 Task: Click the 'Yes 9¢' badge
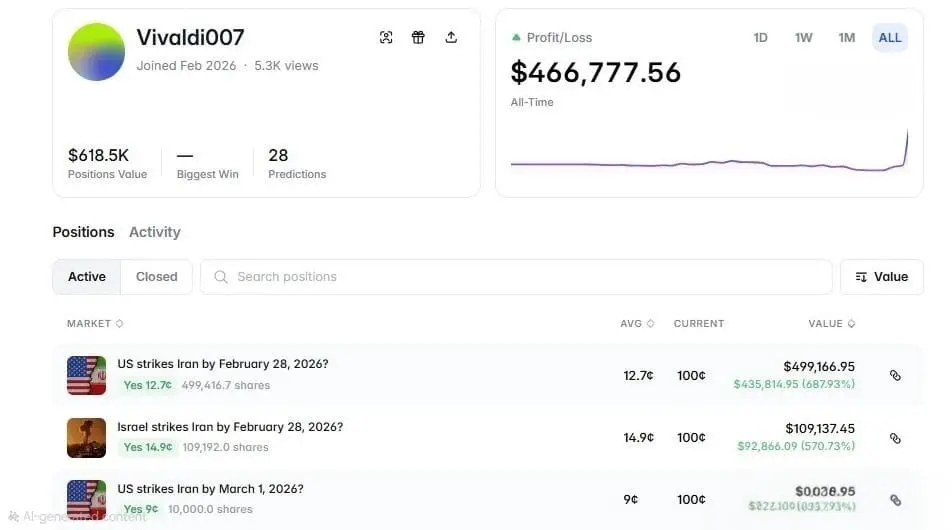(x=140, y=509)
